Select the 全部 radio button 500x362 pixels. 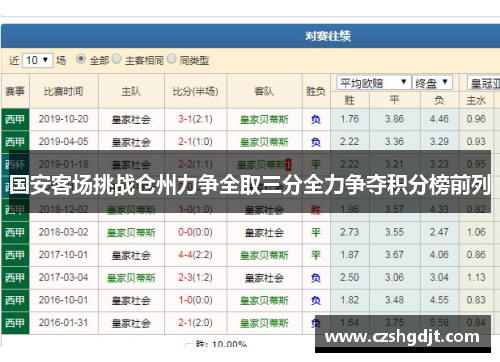81,59
